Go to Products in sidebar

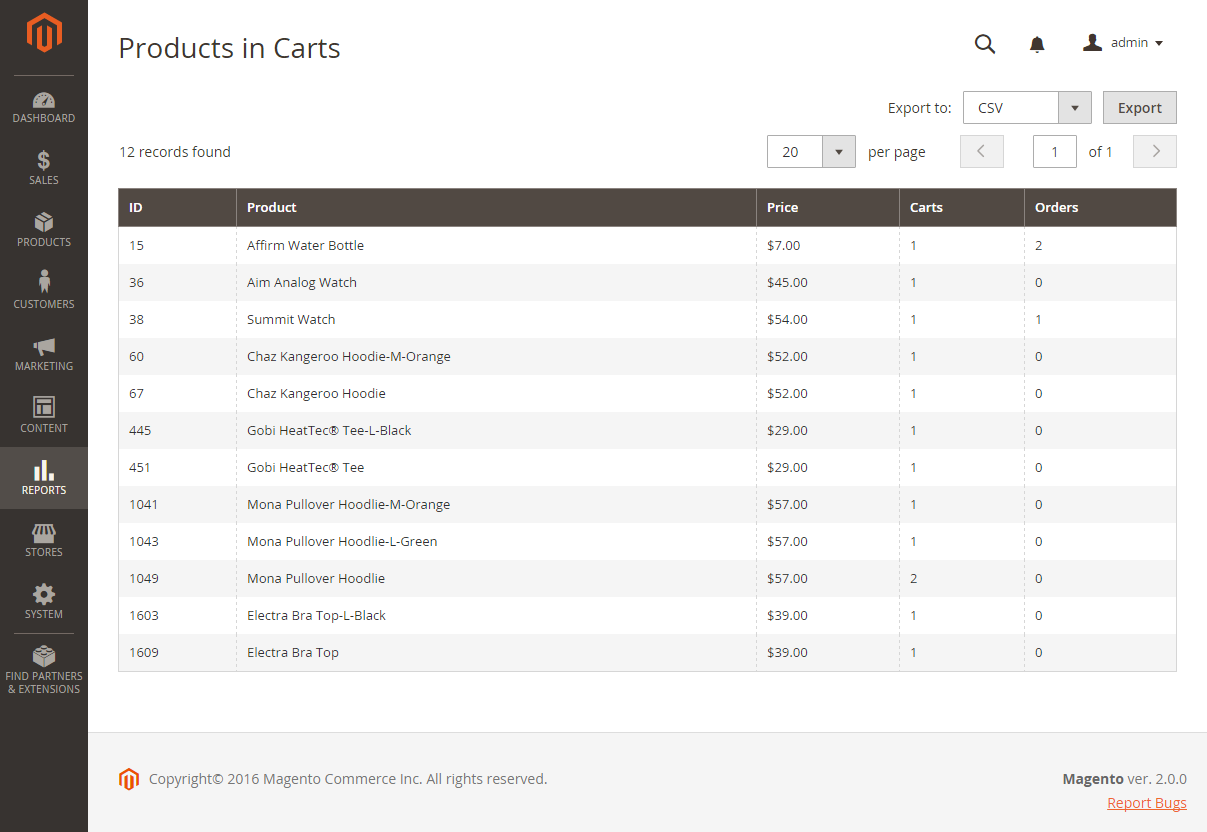(44, 230)
